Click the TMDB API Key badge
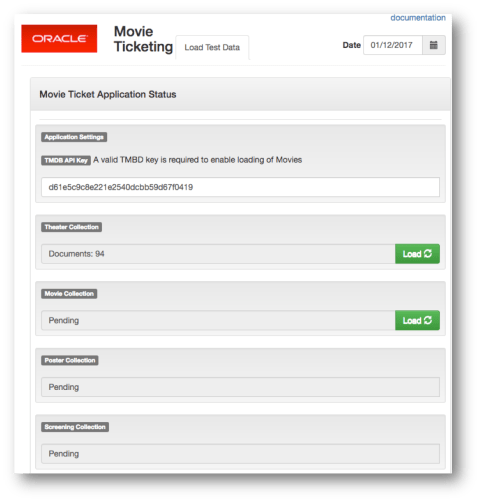Viewport: 480px width, 502px height. pos(66,160)
